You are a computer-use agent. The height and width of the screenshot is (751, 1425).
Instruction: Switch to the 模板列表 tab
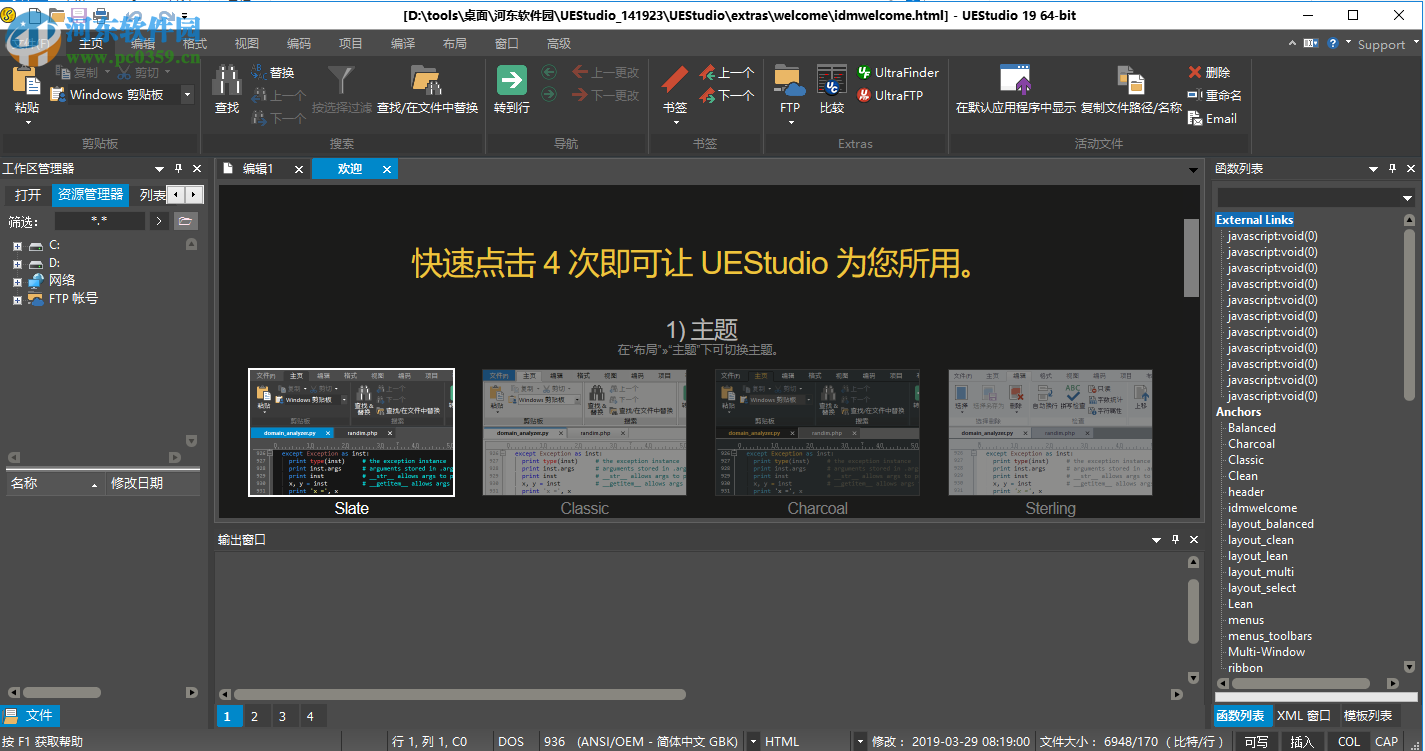click(x=1368, y=716)
